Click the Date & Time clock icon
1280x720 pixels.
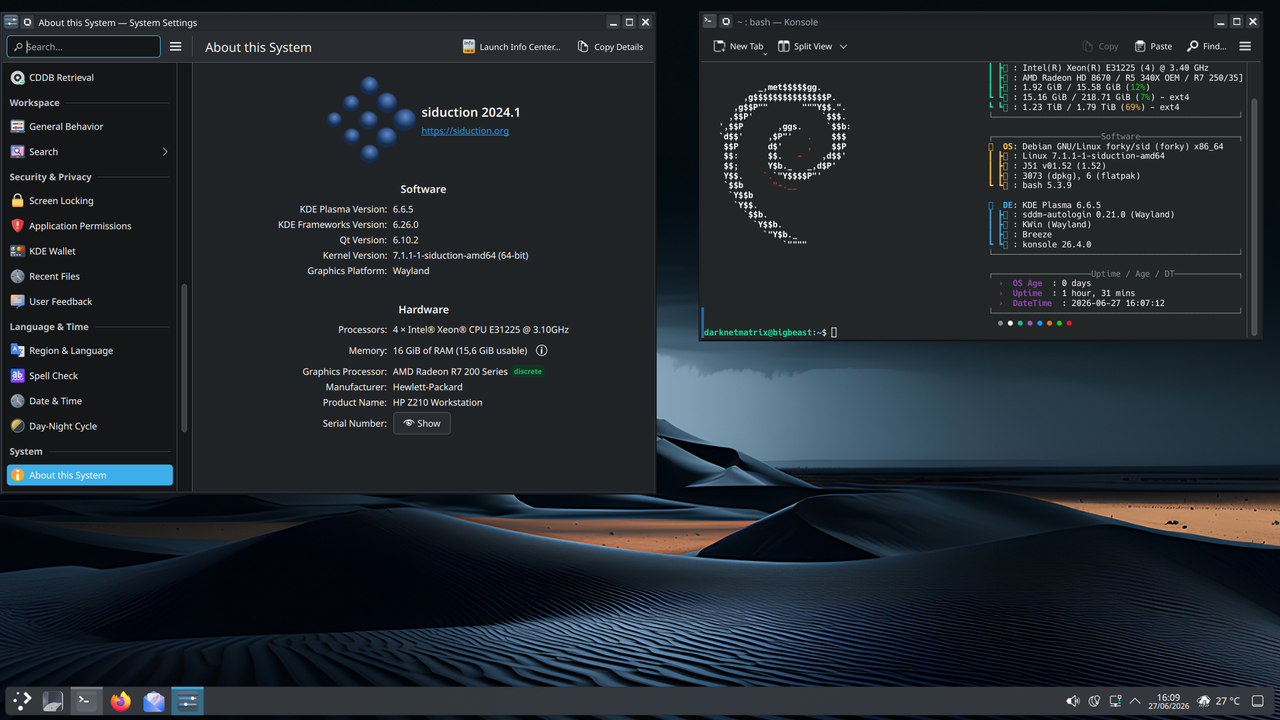click(17, 401)
